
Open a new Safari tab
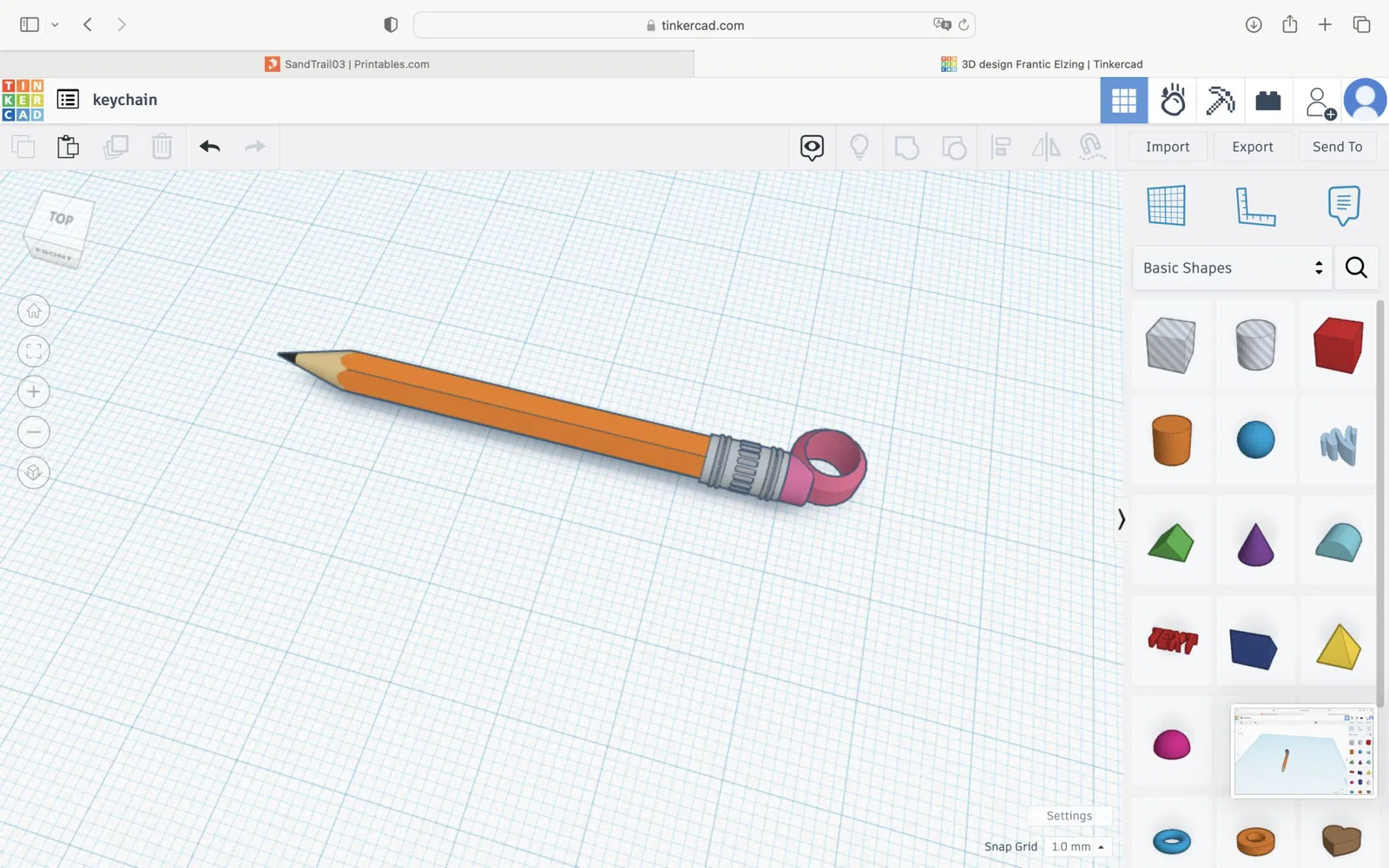click(x=1325, y=25)
